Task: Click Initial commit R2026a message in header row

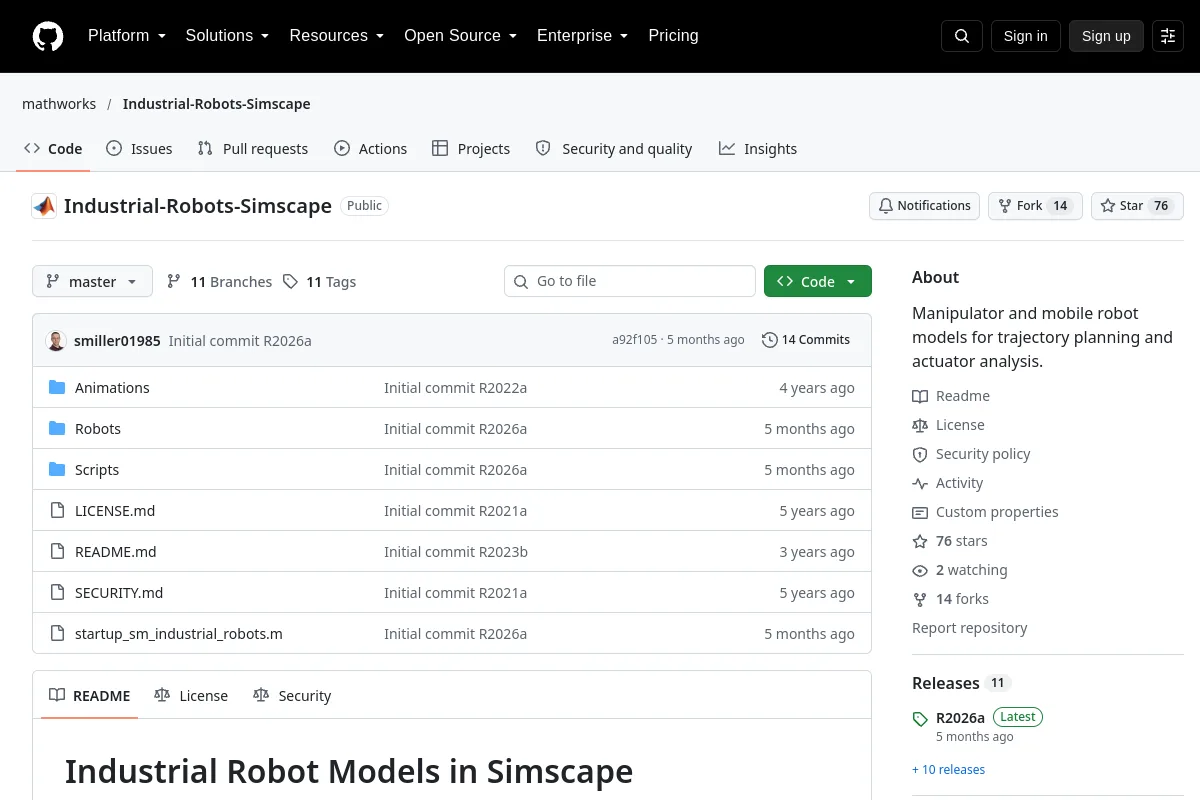Action: tap(240, 341)
